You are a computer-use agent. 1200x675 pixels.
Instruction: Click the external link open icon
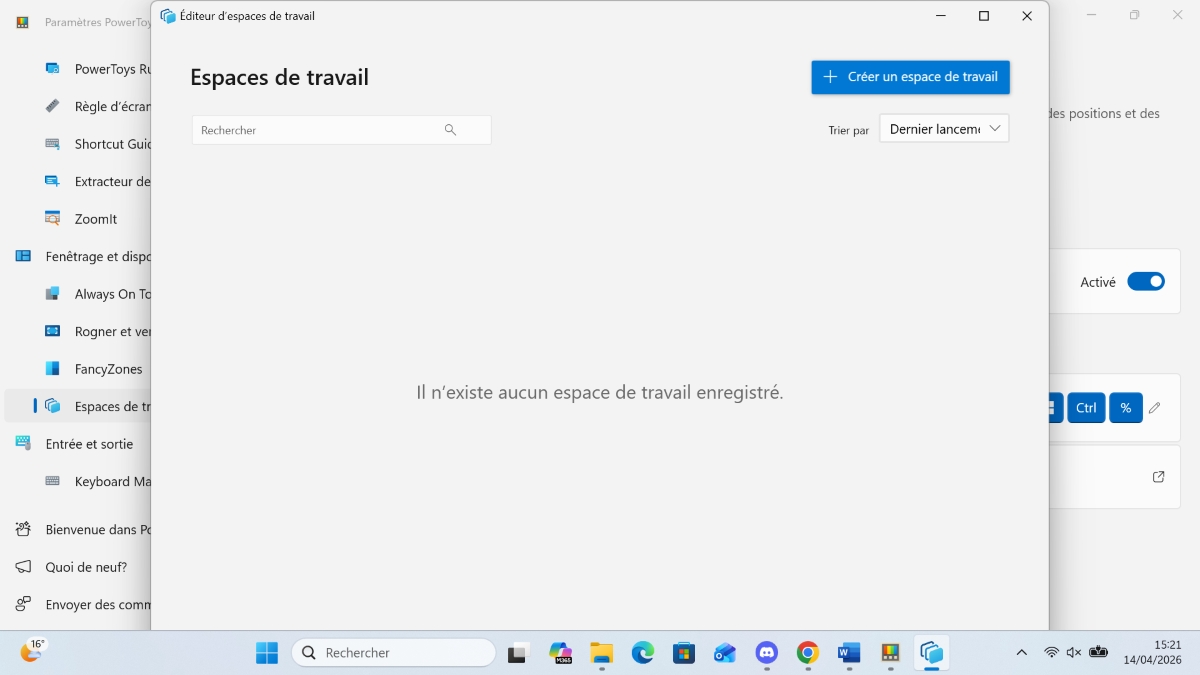(1158, 477)
